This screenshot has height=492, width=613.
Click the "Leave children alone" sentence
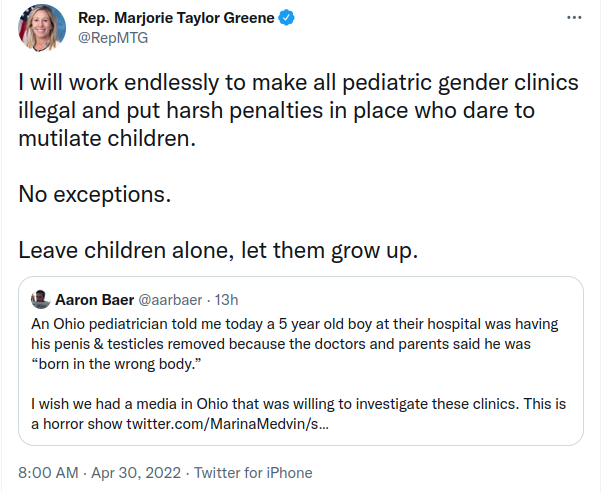click(x=218, y=250)
